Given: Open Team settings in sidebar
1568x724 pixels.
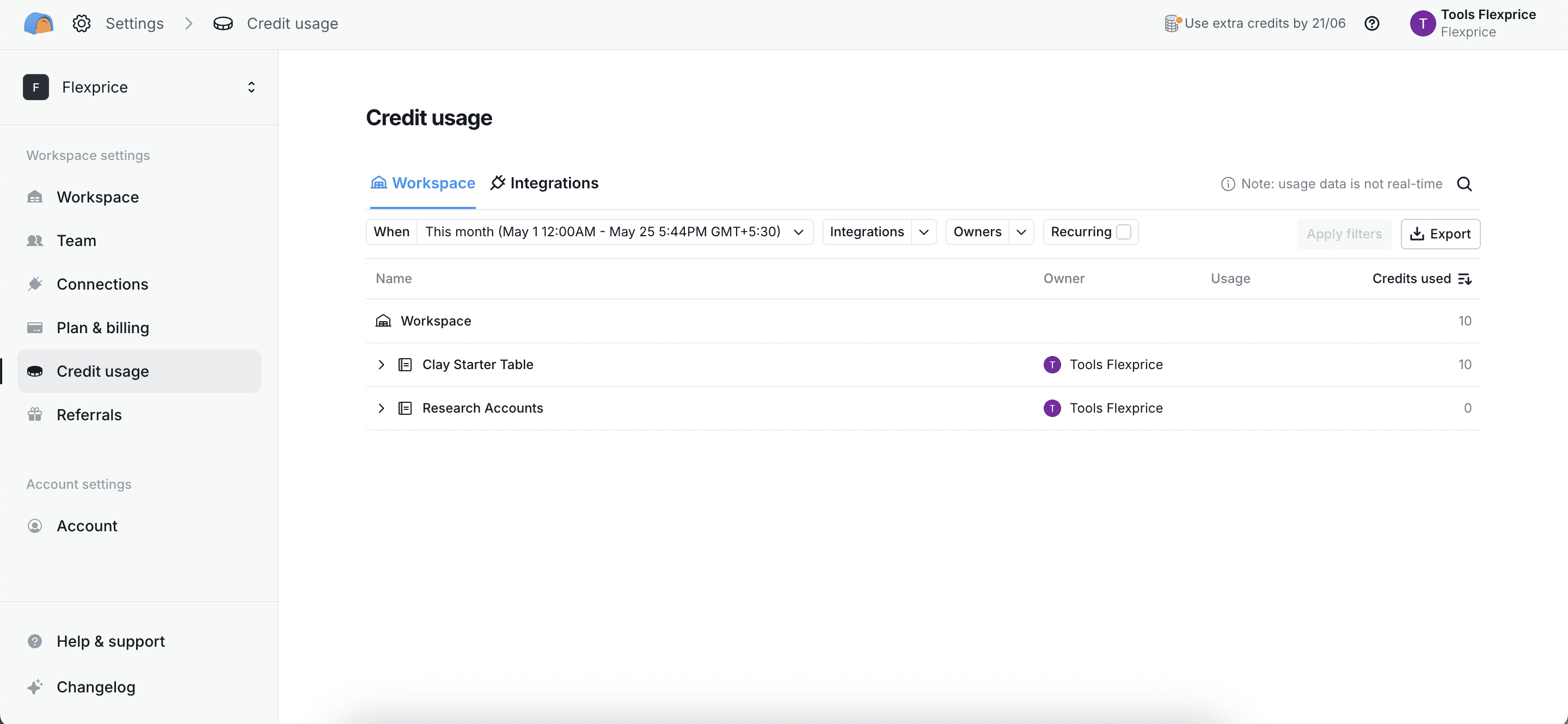Looking at the screenshot, I should click(139, 240).
